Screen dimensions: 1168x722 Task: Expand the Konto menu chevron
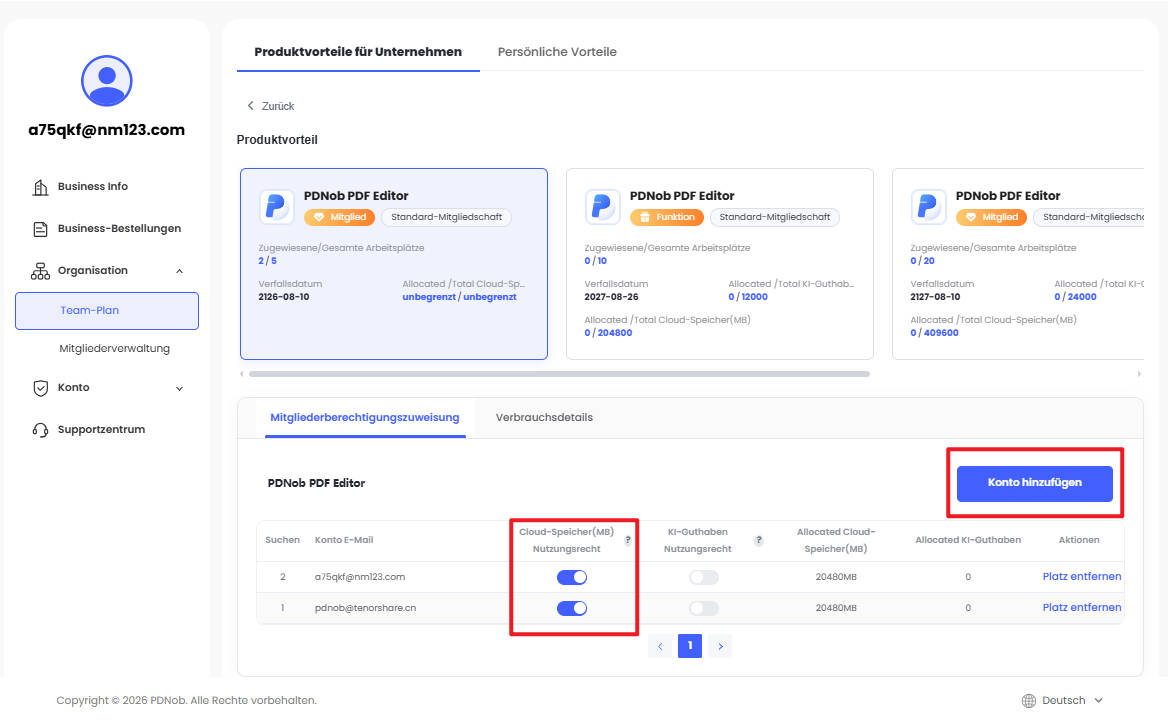(180, 388)
